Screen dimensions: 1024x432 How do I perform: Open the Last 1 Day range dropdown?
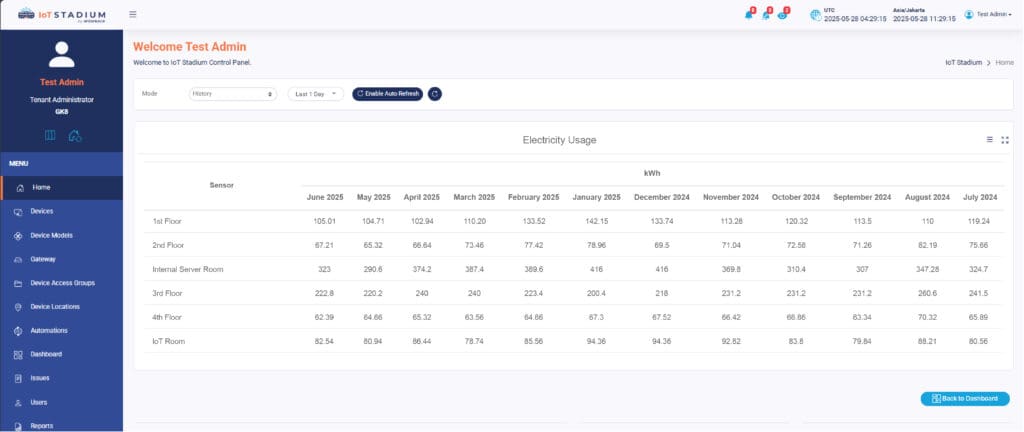click(x=315, y=93)
